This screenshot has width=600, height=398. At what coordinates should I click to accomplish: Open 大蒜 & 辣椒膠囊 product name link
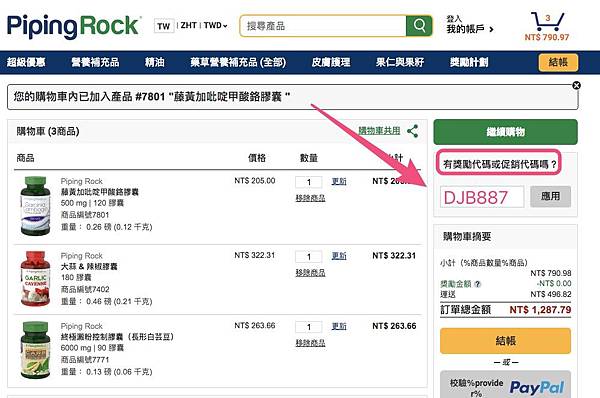pyautogui.click(x=89, y=266)
